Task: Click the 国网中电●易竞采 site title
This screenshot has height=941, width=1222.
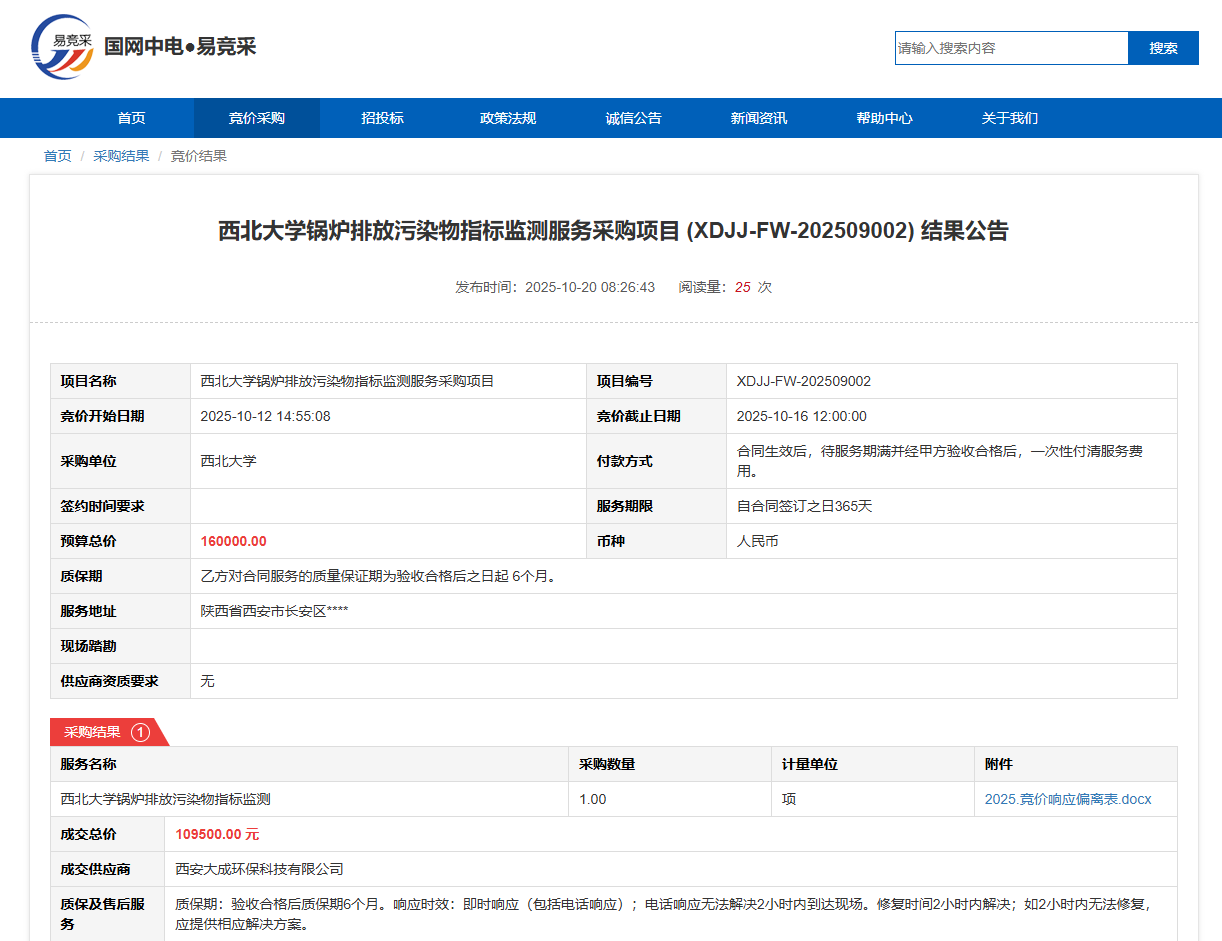Action: coord(180,47)
